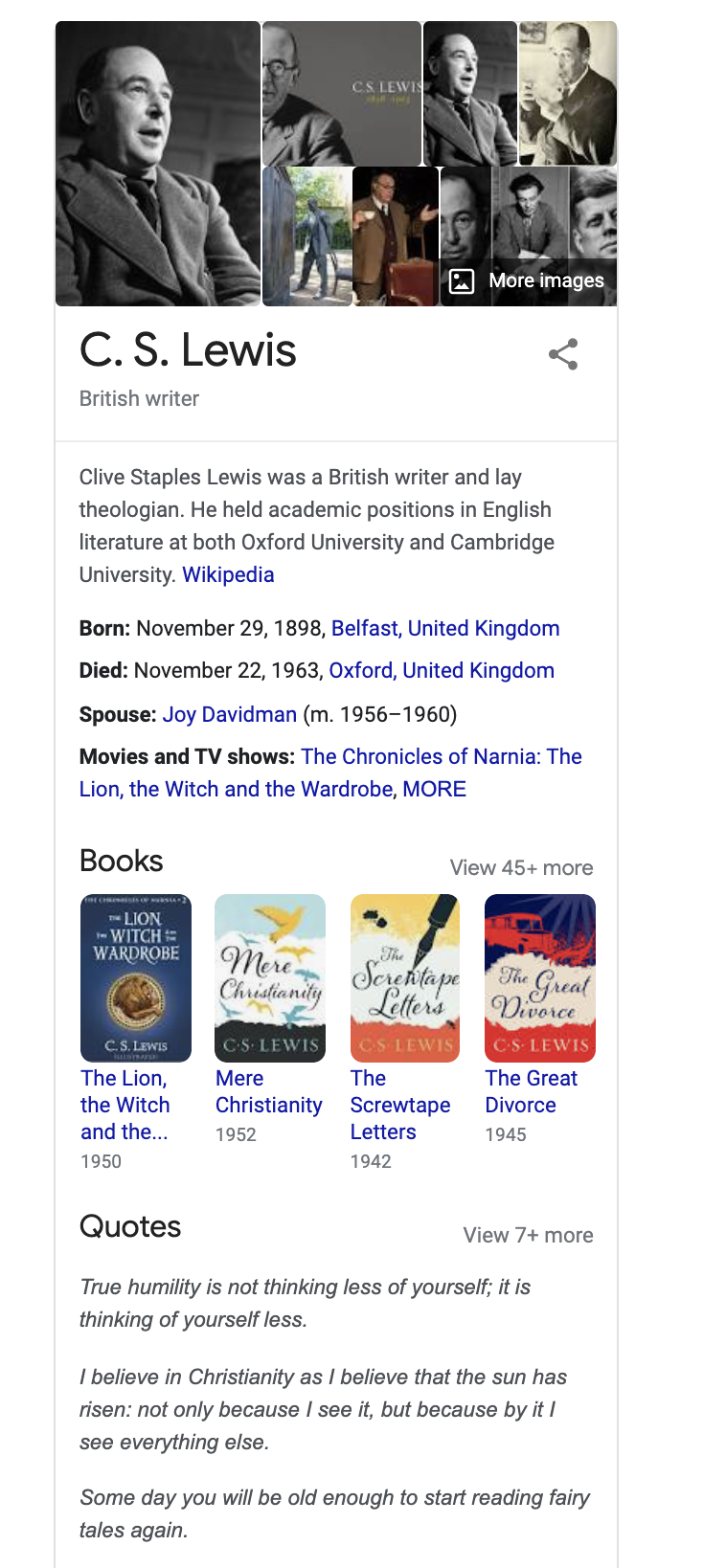
Task: Open the Wikipedia link
Action: tap(228, 574)
